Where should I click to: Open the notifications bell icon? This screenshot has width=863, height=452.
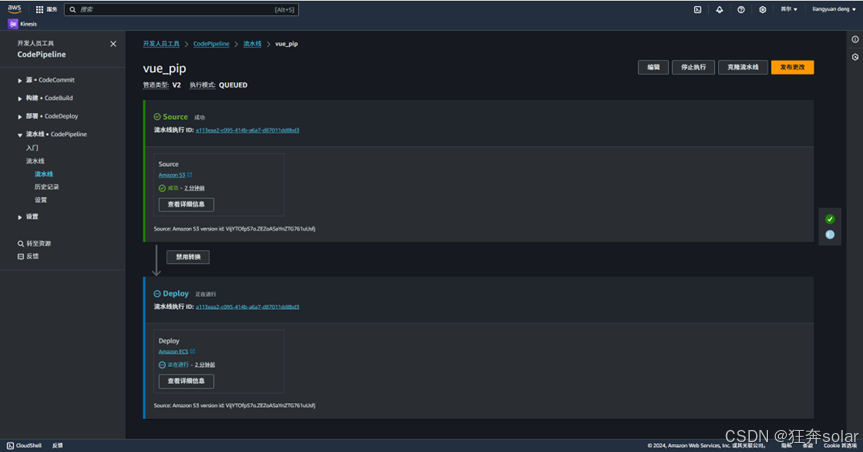pyautogui.click(x=719, y=9)
